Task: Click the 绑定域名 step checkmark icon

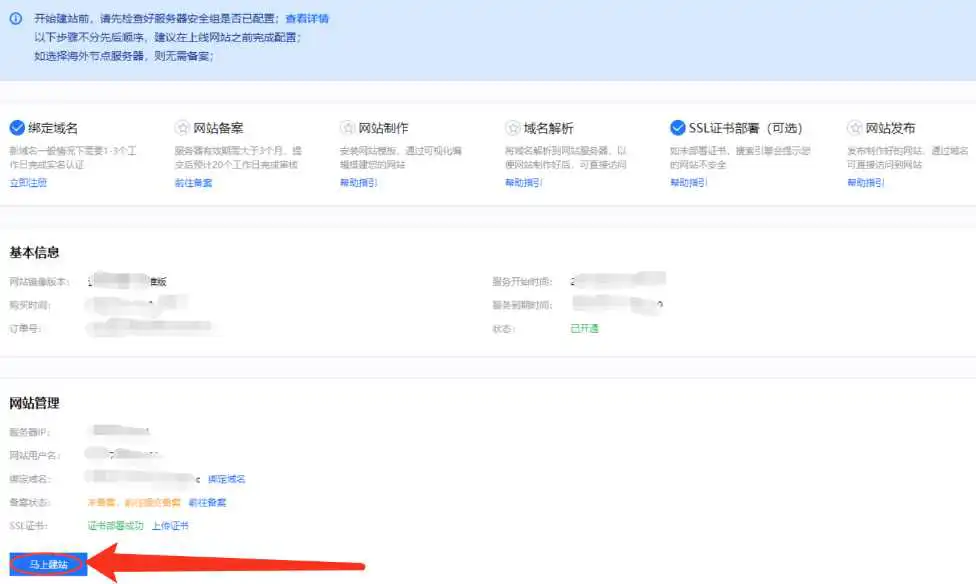Action: (16, 128)
